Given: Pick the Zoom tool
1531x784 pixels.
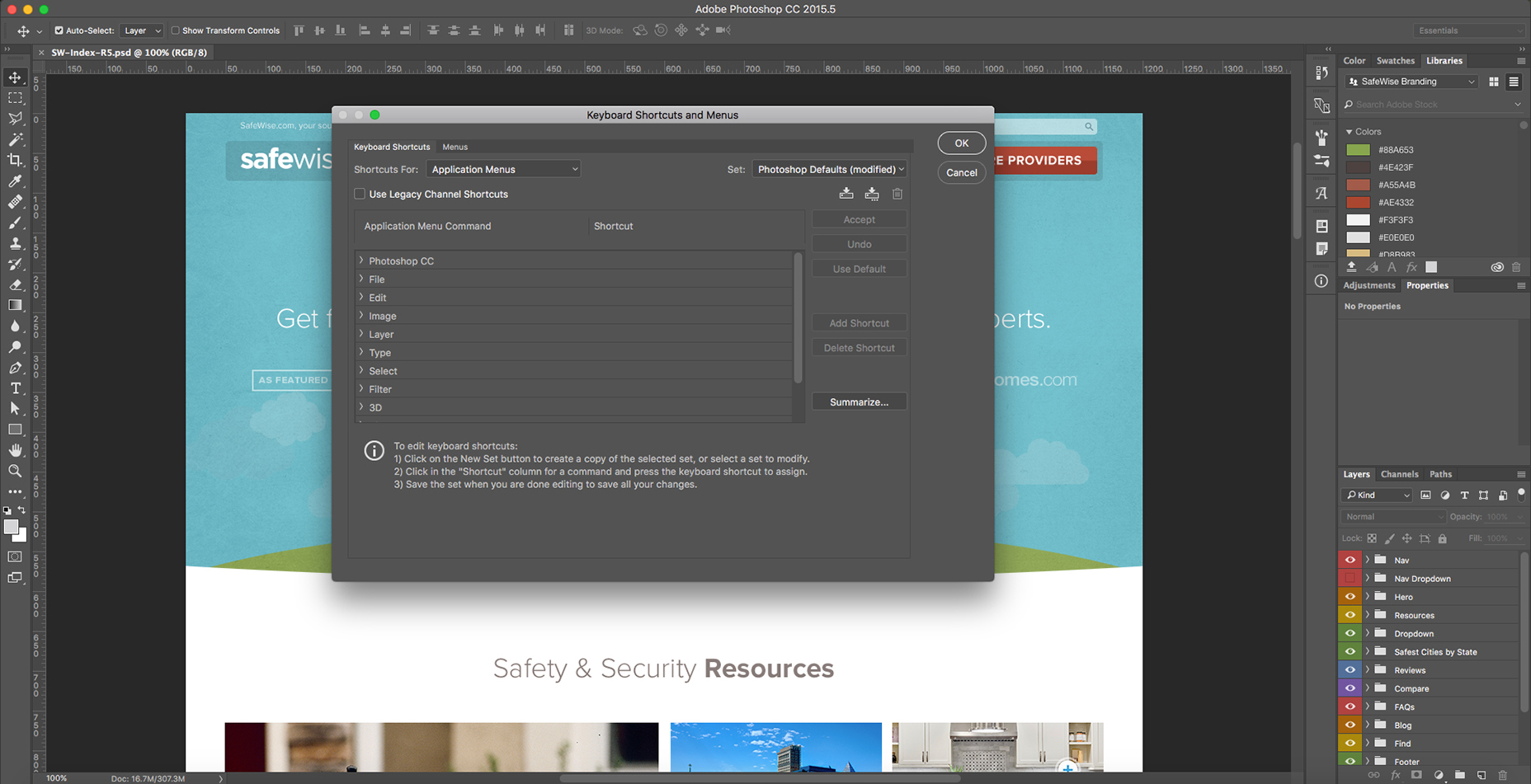Looking at the screenshot, I should [15, 471].
